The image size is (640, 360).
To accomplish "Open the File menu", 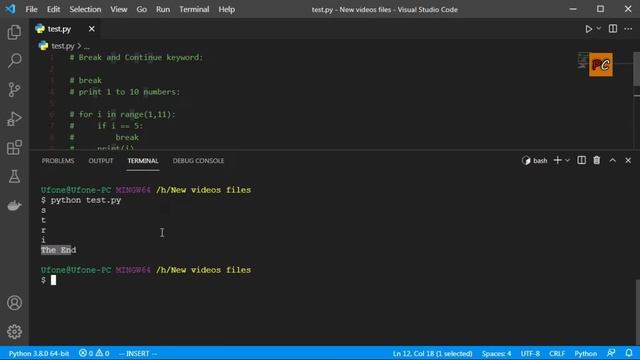I will pyautogui.click(x=31, y=9).
